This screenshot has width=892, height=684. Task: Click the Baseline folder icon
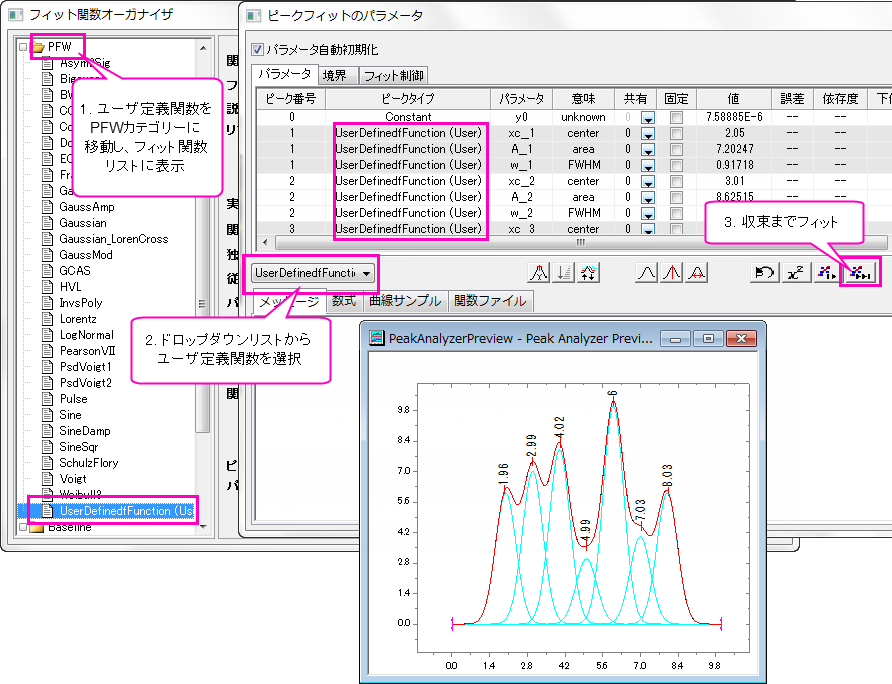pos(36,528)
